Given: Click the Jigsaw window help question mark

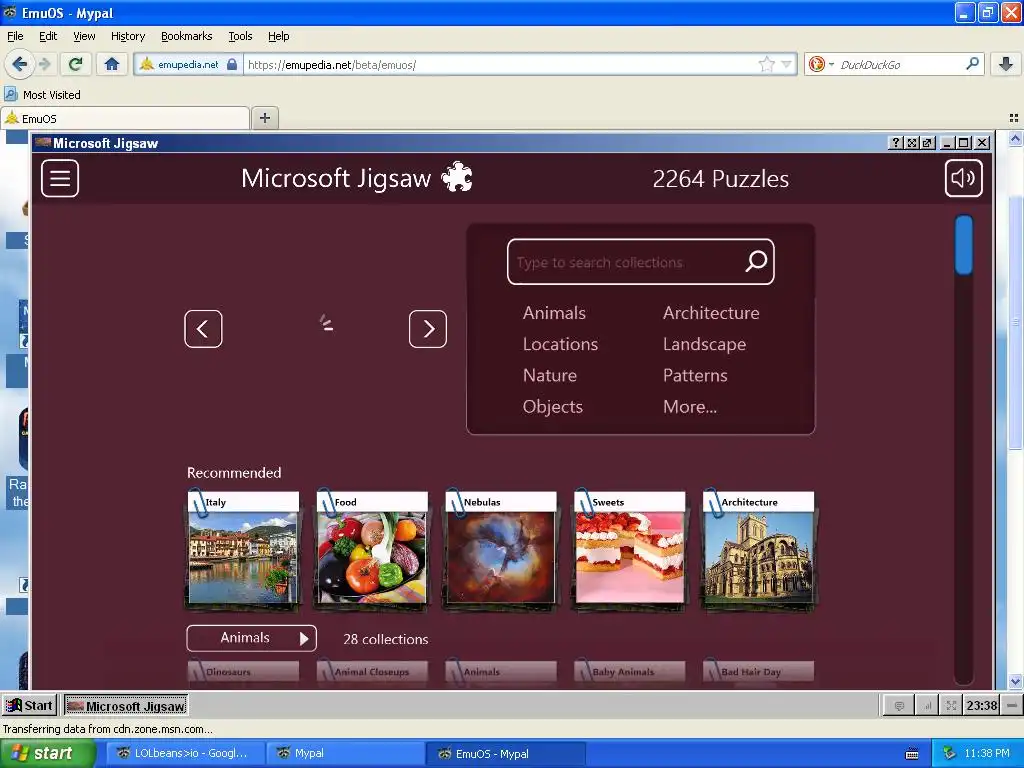Looking at the screenshot, I should coord(896,143).
